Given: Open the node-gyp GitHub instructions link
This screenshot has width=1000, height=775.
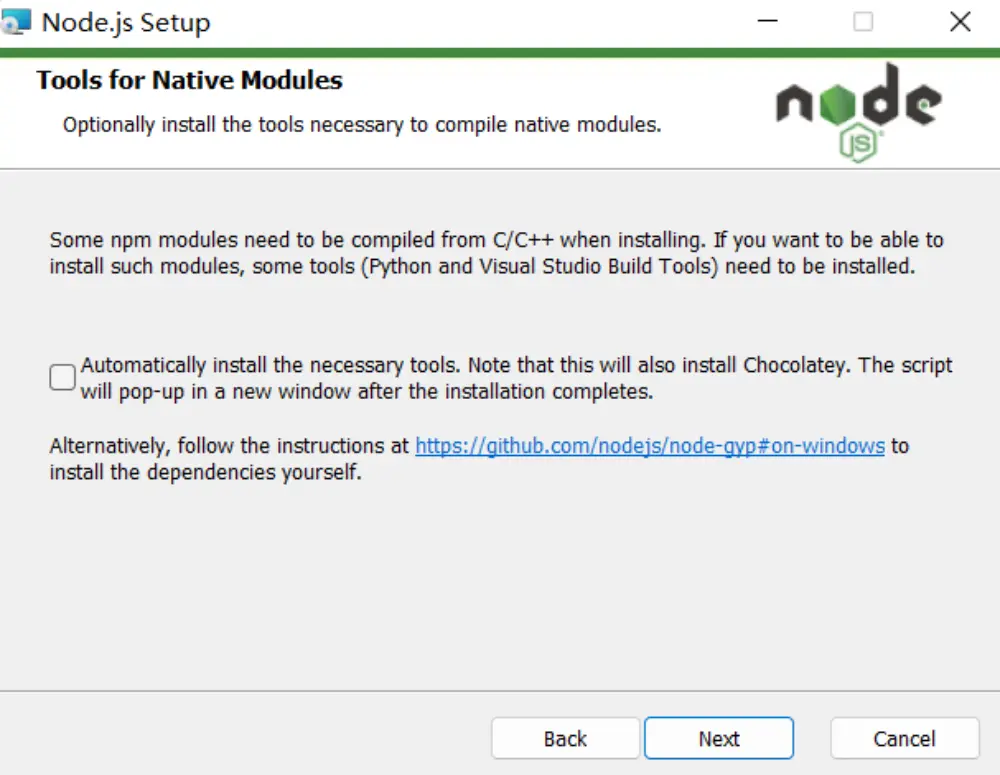Looking at the screenshot, I should point(650,446).
